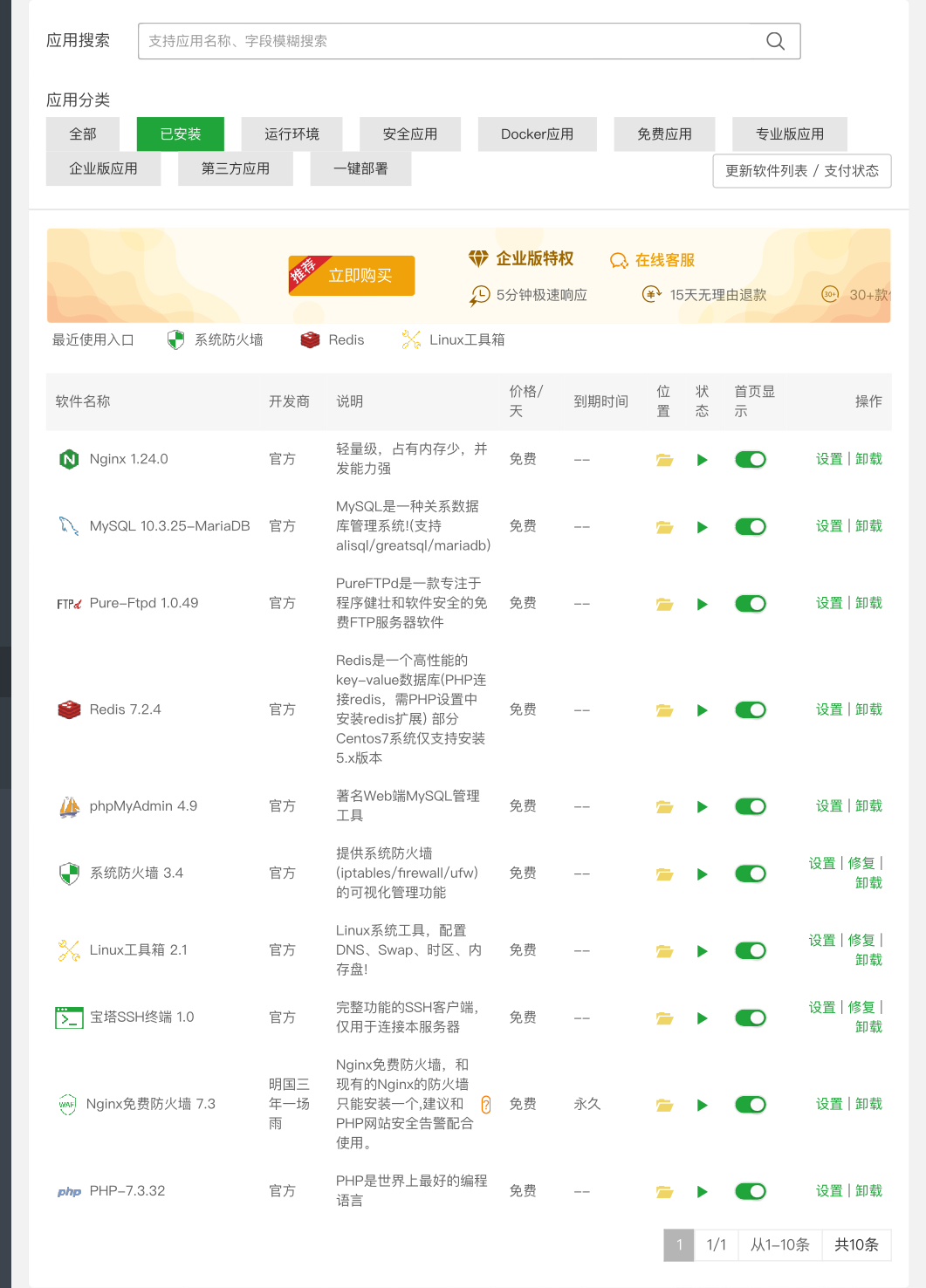The height and width of the screenshot is (1288, 926).
Task: Click the Nginx logo icon in list
Action: (69, 459)
